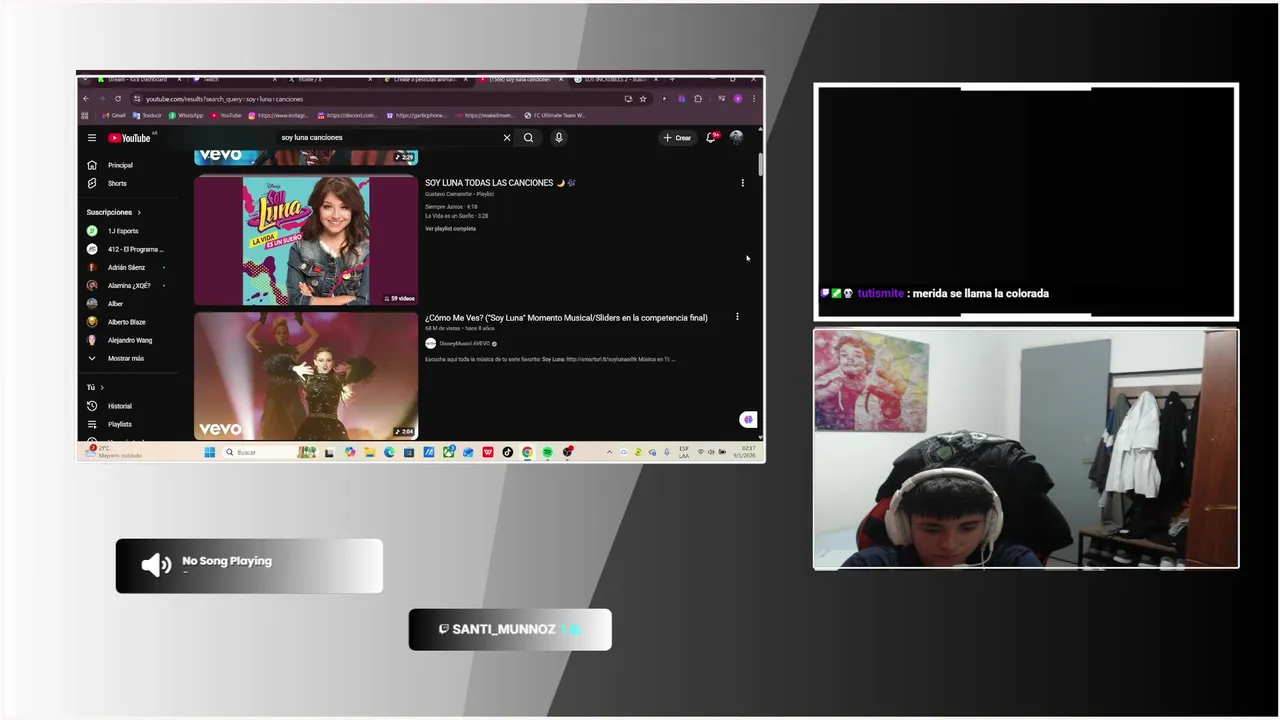Show hidden system tray icons
The height and width of the screenshot is (720, 1280).
coord(609,452)
